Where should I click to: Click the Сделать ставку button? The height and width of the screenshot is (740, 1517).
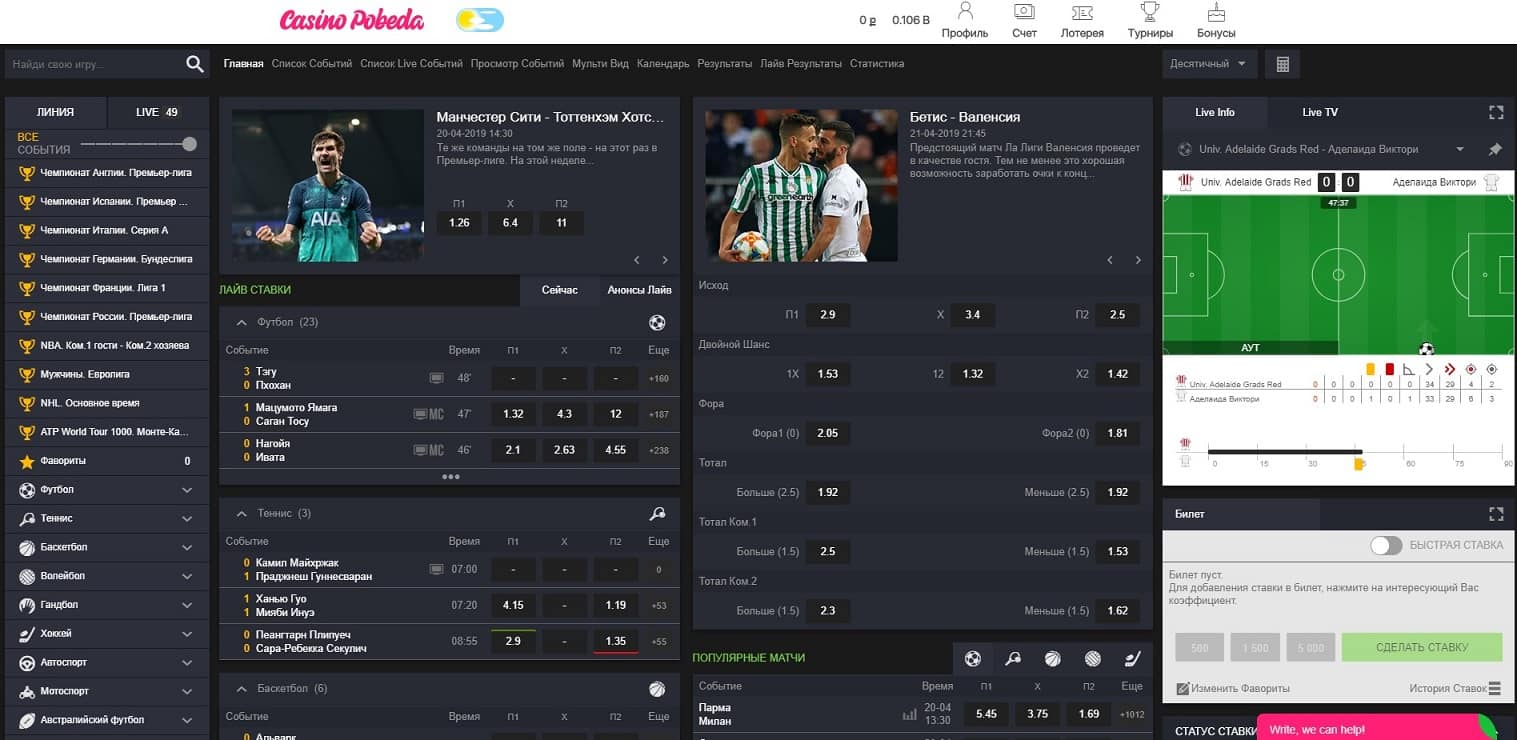pyautogui.click(x=1421, y=647)
